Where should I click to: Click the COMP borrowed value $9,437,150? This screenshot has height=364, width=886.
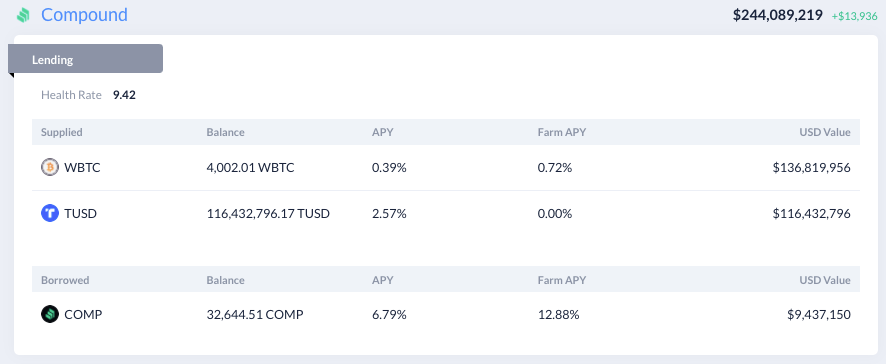(x=819, y=315)
